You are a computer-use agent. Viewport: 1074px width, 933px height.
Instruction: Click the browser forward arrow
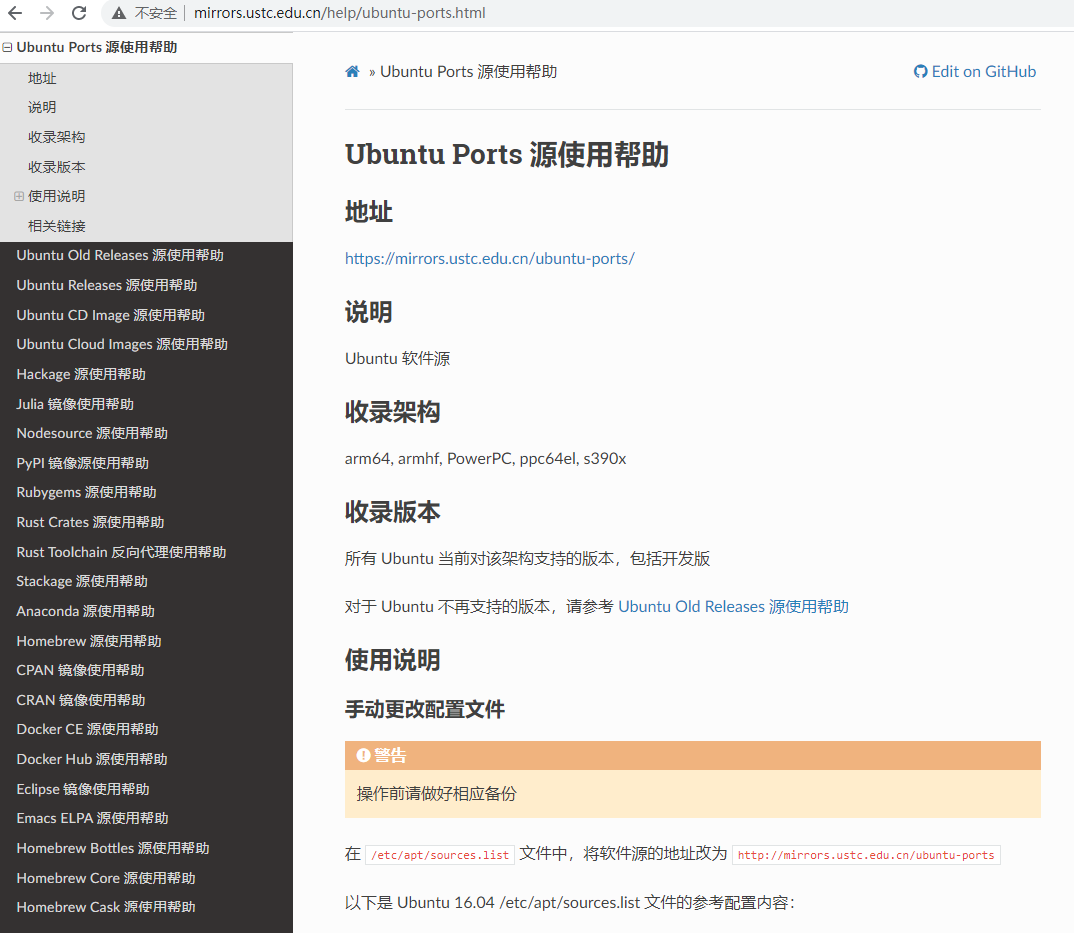point(47,13)
